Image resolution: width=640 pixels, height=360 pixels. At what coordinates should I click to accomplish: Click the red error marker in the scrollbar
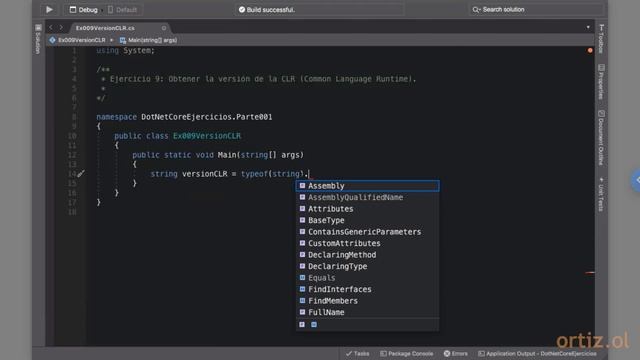(590, 272)
